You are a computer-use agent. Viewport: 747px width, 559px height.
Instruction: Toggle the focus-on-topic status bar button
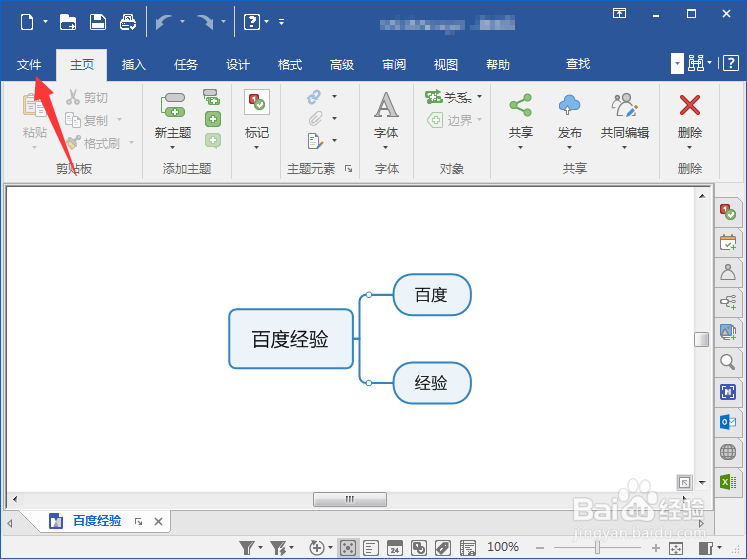(x=348, y=548)
